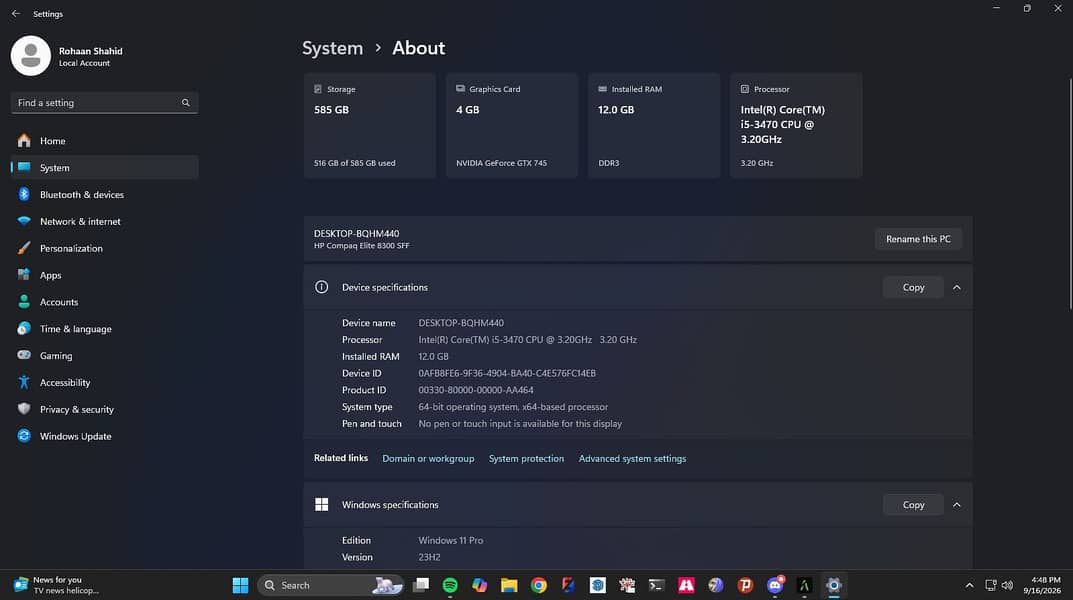Open Spotify from the taskbar
Viewport: 1073px width, 600px height.
[x=450, y=585]
